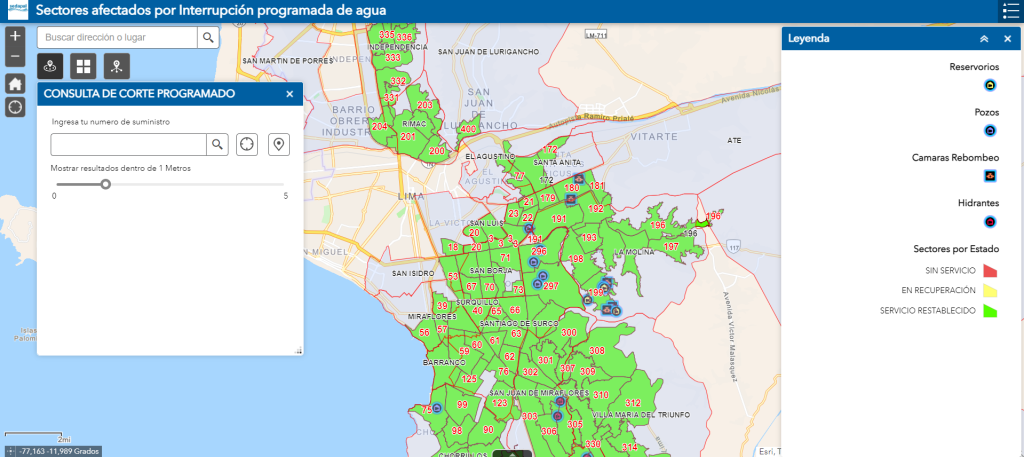Close the Leyenda panel
1024x457 pixels.
coord(1007,38)
